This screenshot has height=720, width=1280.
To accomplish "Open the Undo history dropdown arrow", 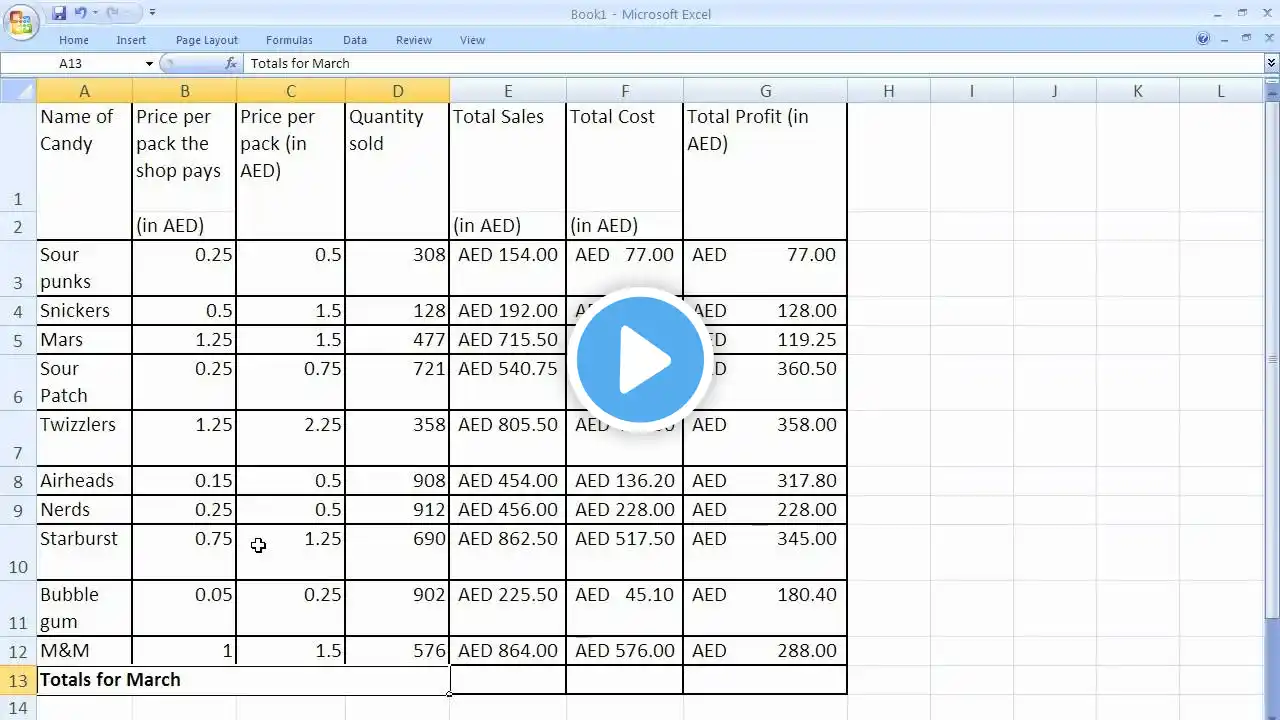I will pos(94,13).
